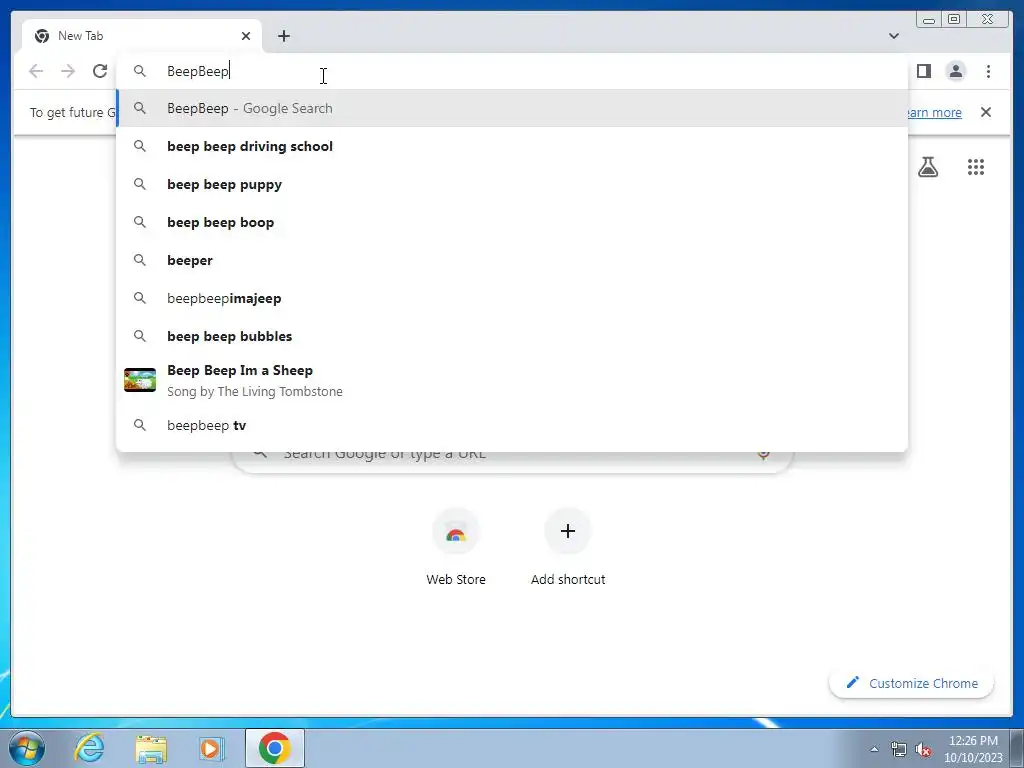Show hidden tray icons arrow
Viewport: 1024px width, 768px height.
coord(874,749)
